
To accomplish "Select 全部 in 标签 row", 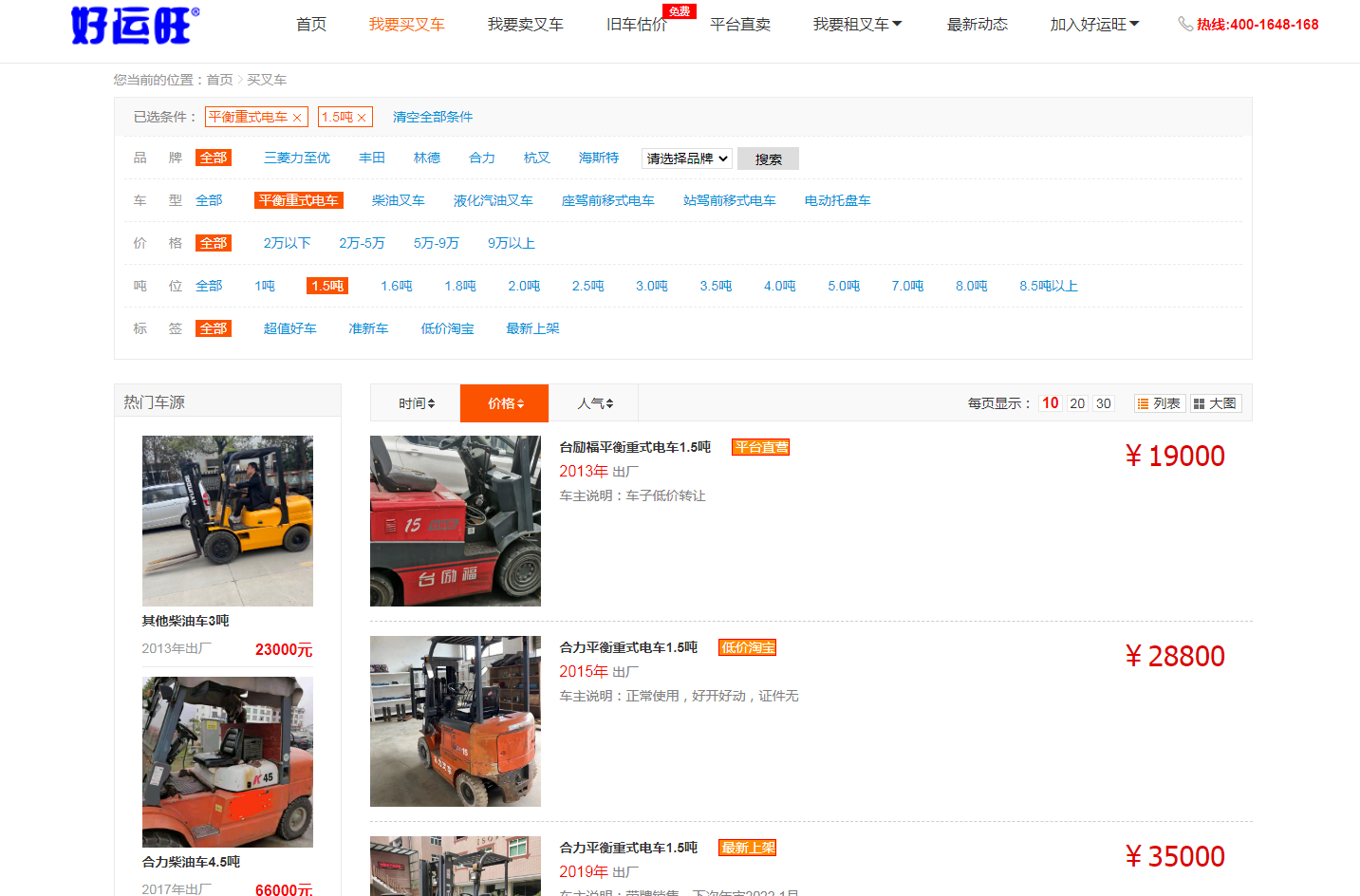I will point(214,328).
